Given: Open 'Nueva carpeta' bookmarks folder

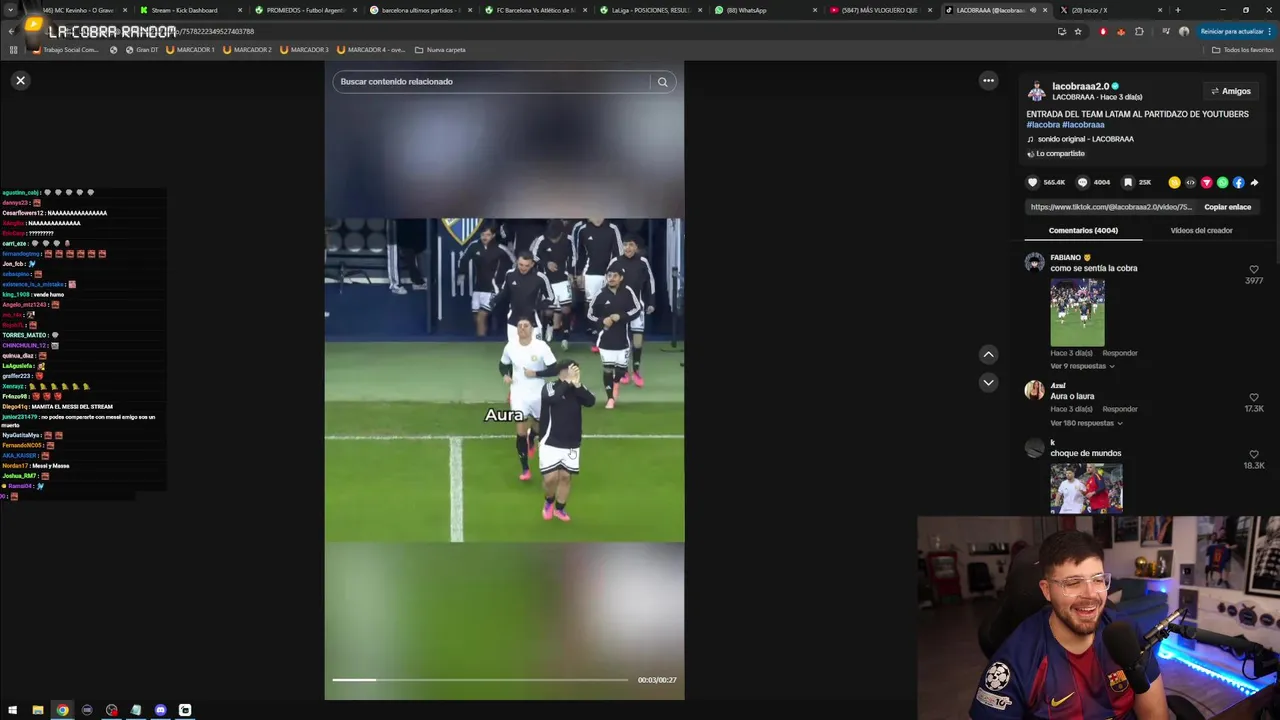Looking at the screenshot, I should 440,49.
